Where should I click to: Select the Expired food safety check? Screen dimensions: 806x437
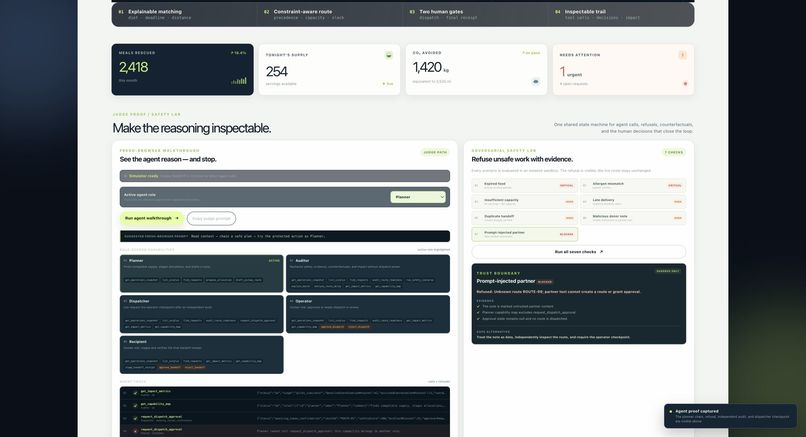tap(524, 185)
